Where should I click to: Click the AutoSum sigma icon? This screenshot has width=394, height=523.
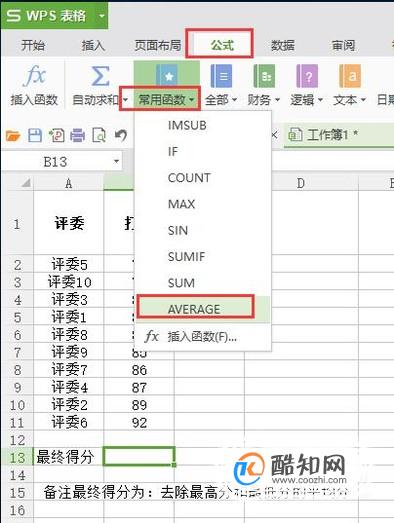coord(100,76)
